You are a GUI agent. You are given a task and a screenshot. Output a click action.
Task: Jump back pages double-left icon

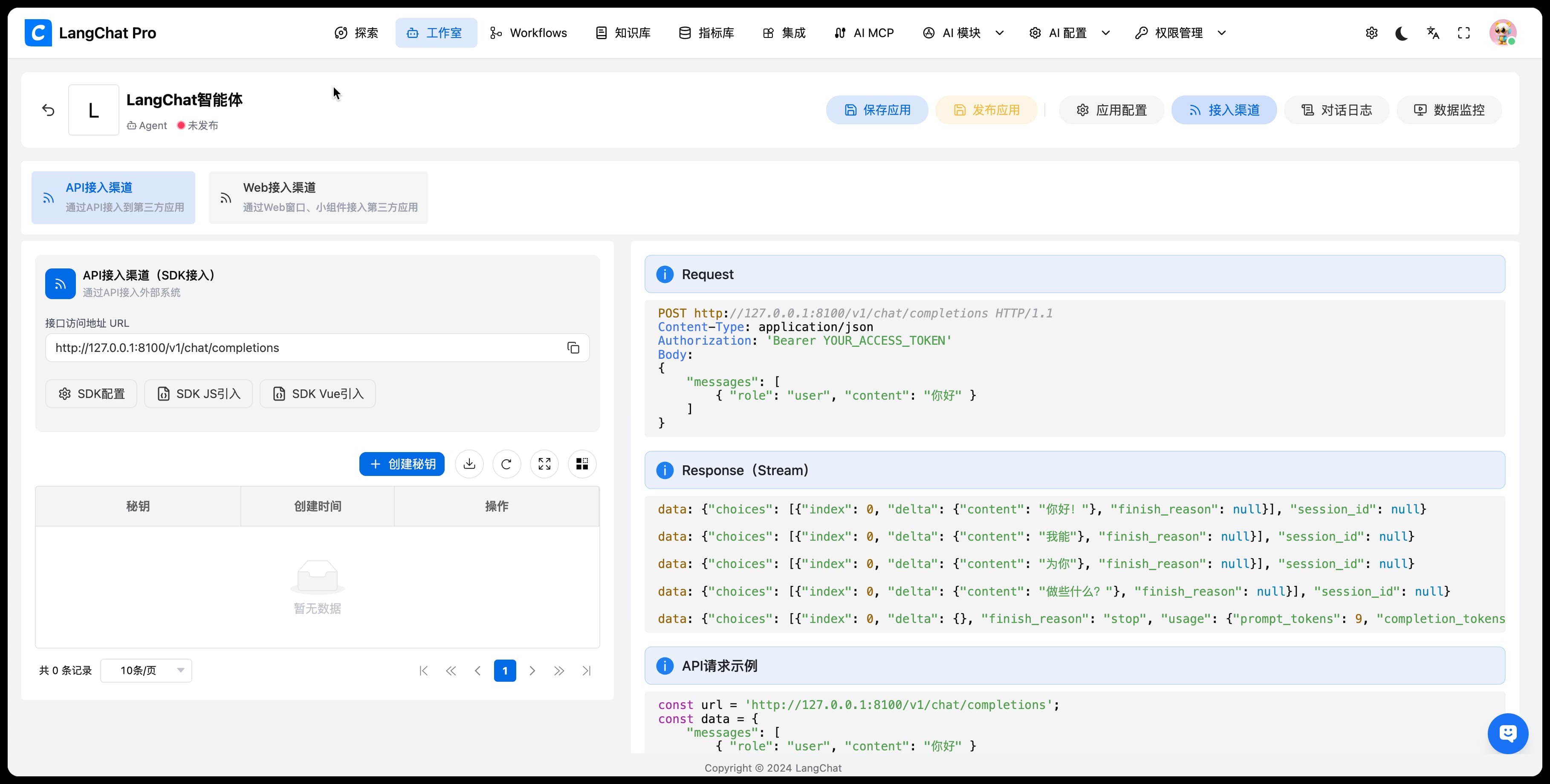pos(451,670)
